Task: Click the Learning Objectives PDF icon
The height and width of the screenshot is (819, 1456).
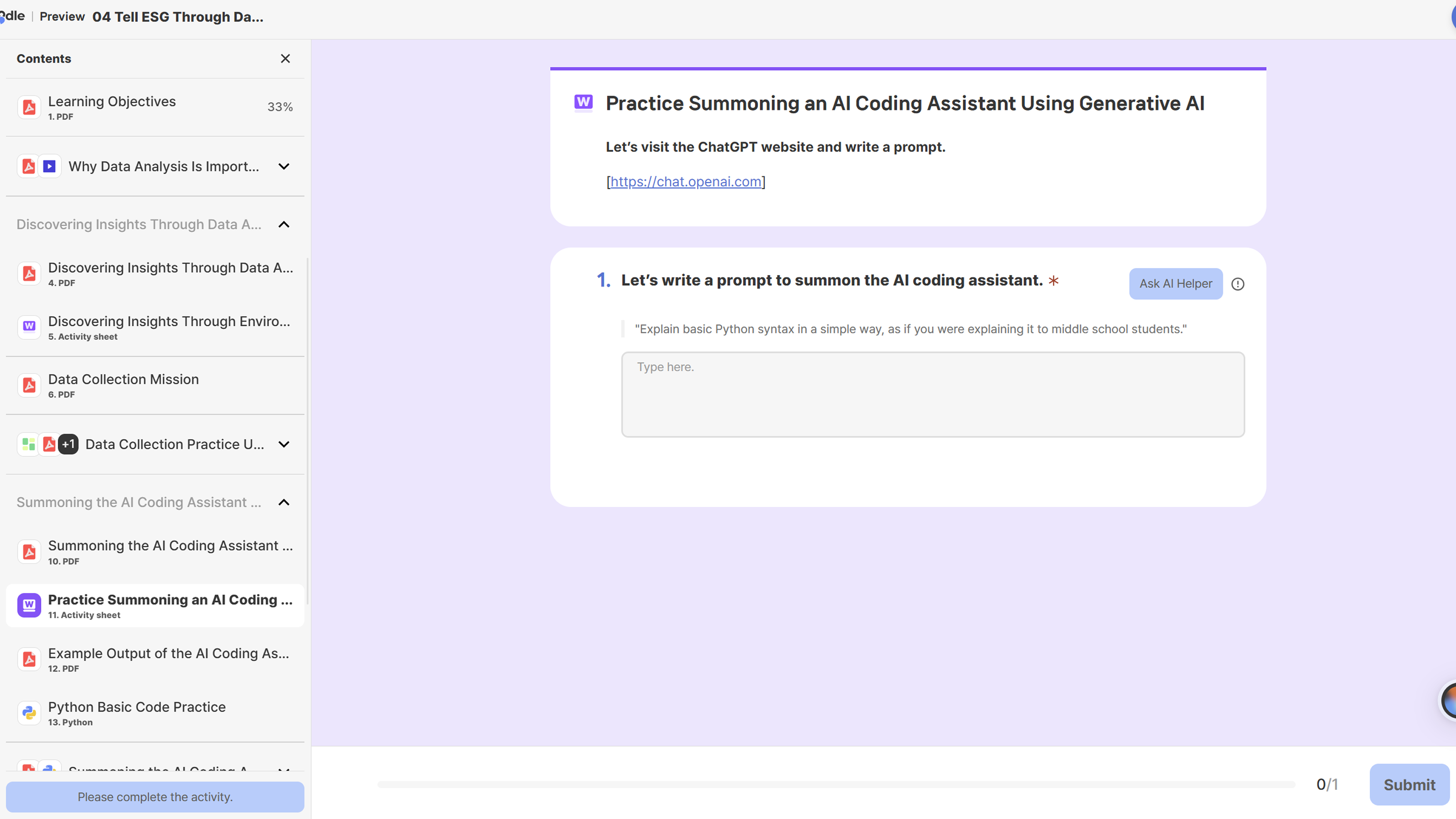Action: [x=29, y=107]
